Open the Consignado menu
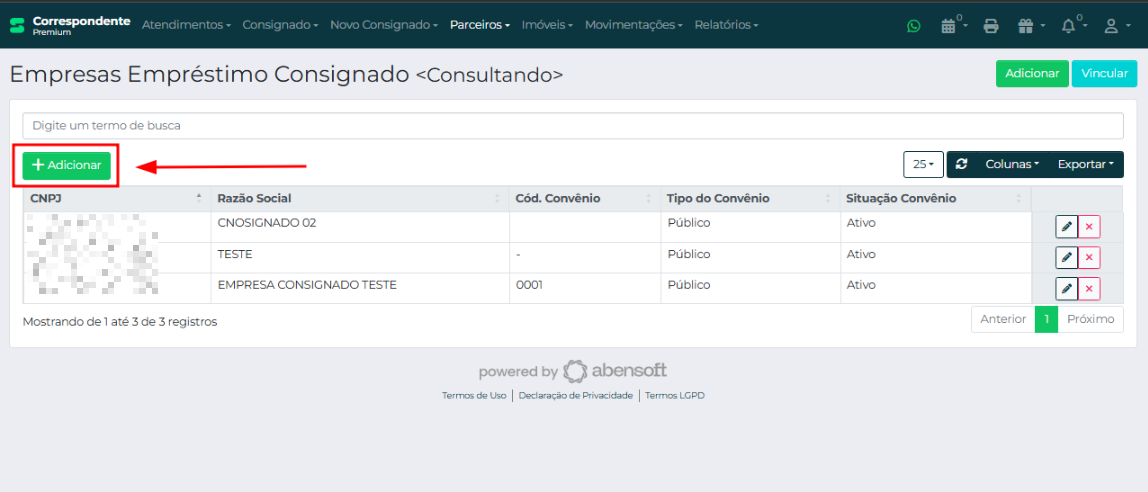1148x492 pixels. coord(280,25)
